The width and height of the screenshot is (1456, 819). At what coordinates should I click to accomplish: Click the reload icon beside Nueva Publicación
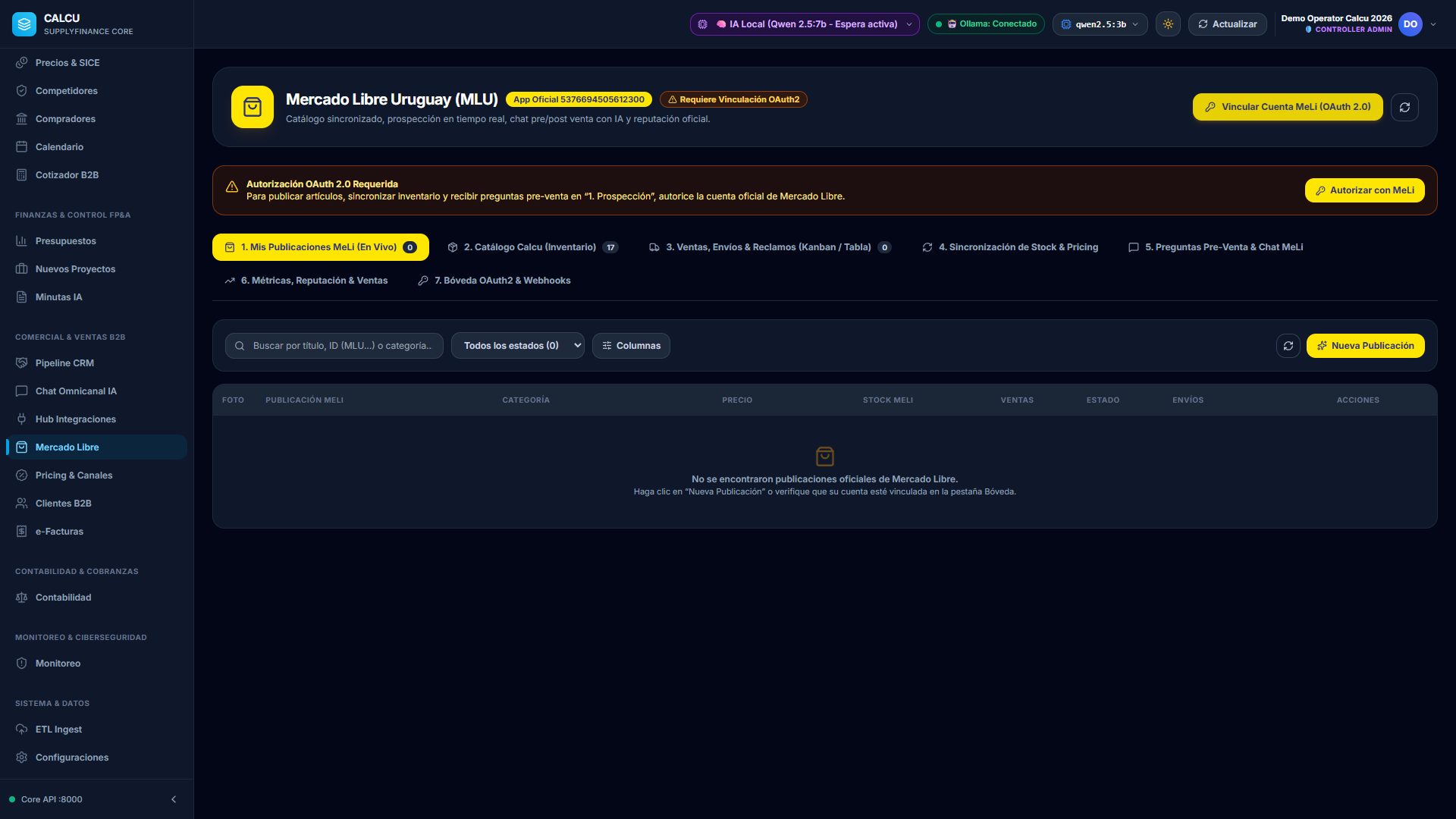click(1288, 346)
